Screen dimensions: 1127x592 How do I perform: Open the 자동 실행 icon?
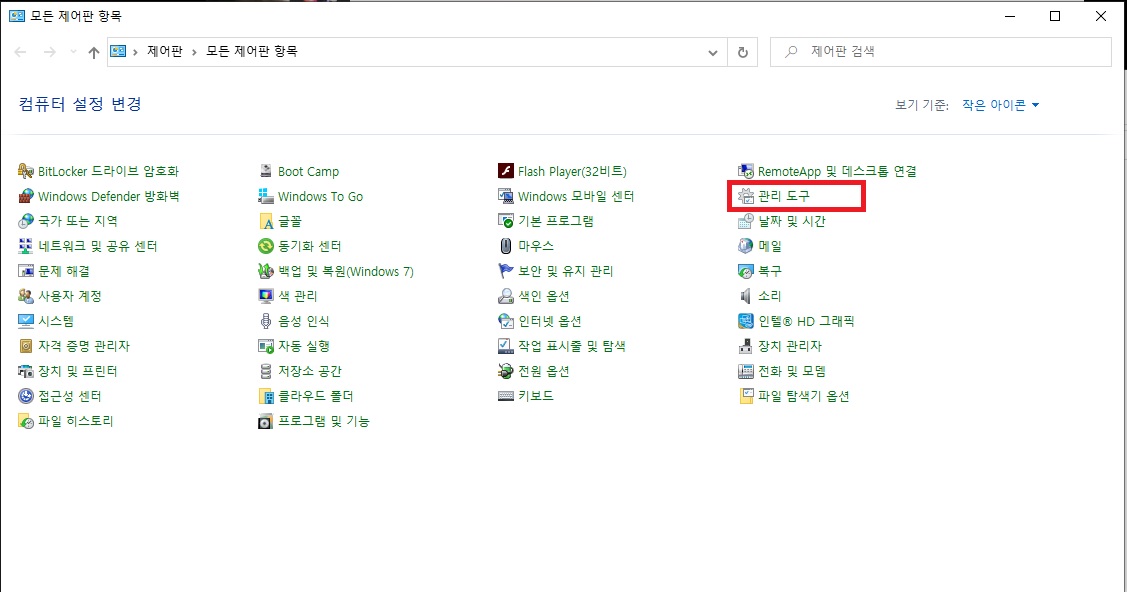266,346
